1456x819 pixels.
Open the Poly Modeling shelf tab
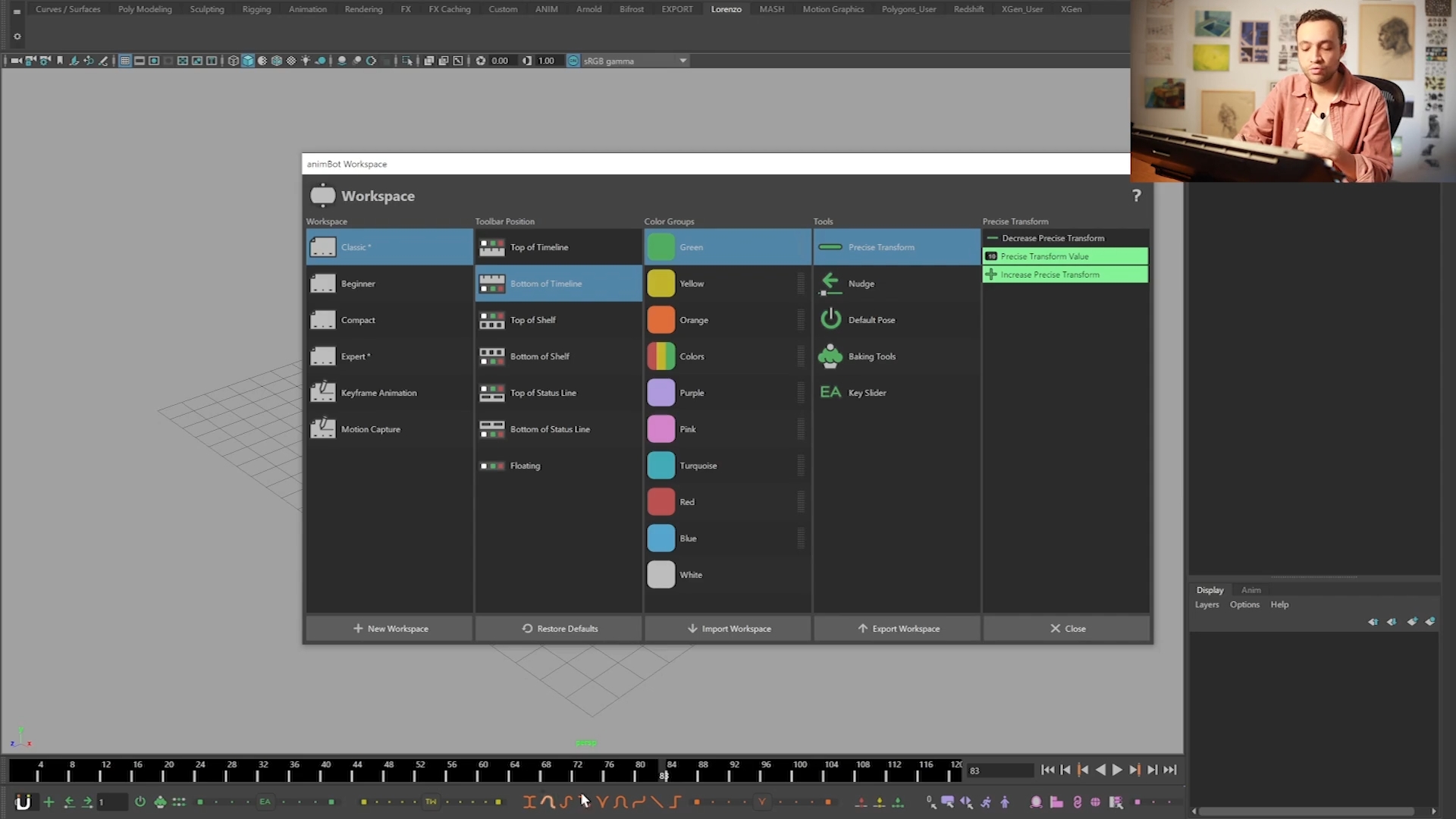[145, 9]
